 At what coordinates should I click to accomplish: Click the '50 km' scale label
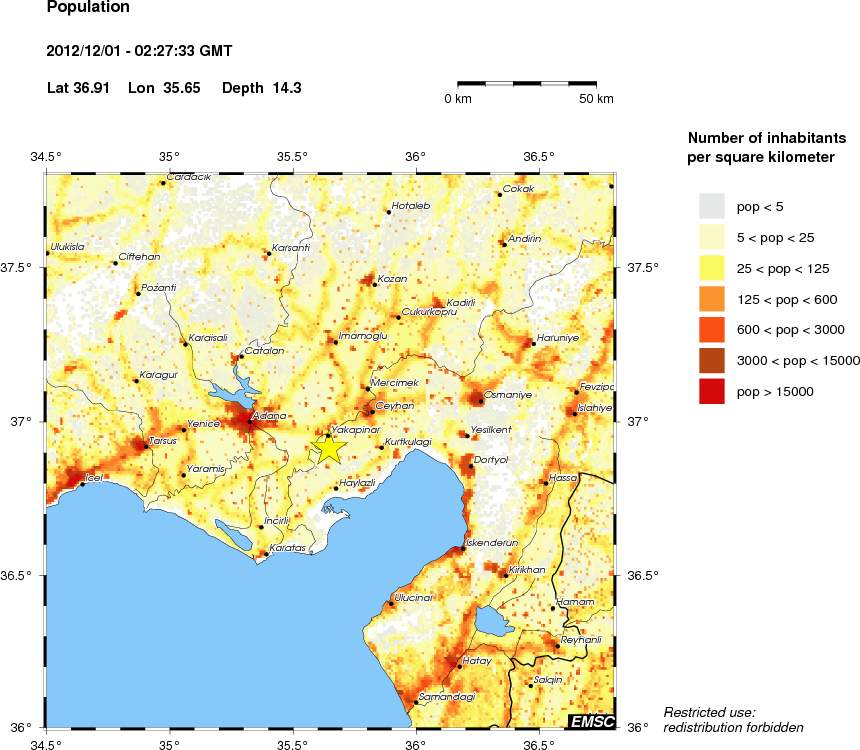596,99
